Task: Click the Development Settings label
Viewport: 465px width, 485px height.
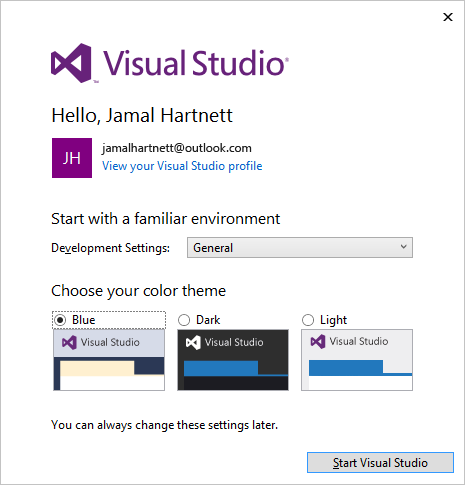Action: point(110,248)
